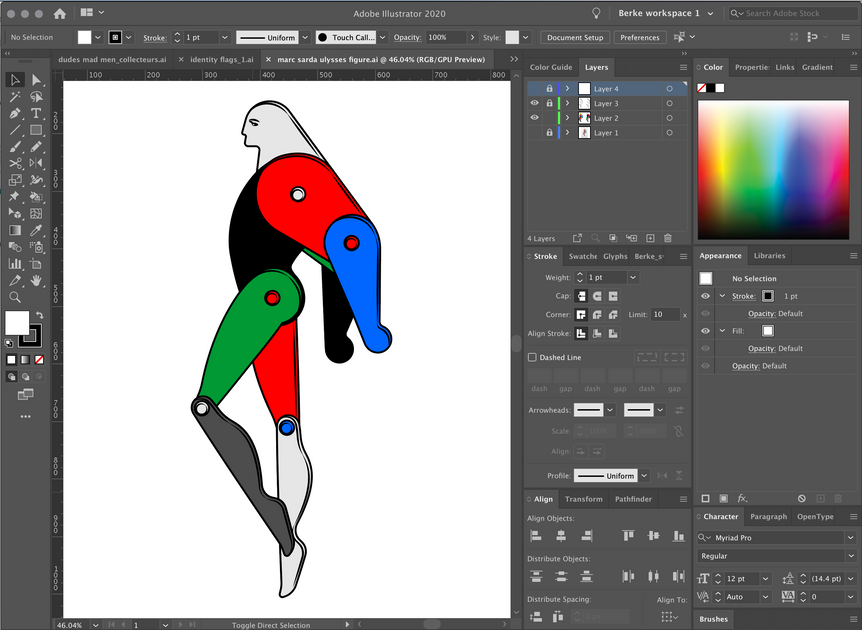Select the Lasso tool
Image resolution: width=862 pixels, height=630 pixels.
pyautogui.click(x=36, y=97)
